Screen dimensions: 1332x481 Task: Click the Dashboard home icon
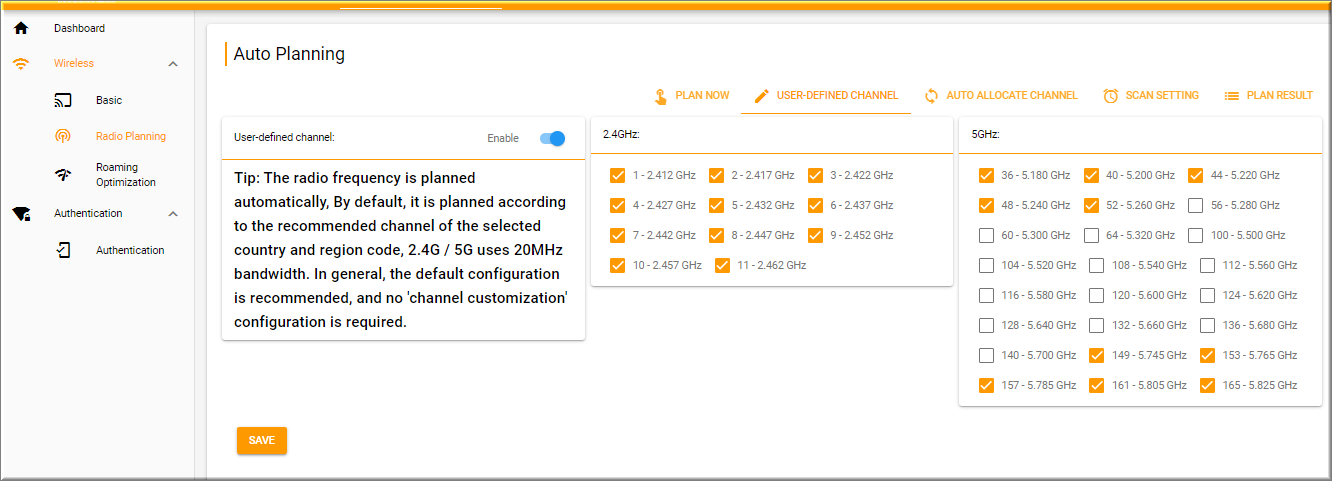(x=21, y=28)
